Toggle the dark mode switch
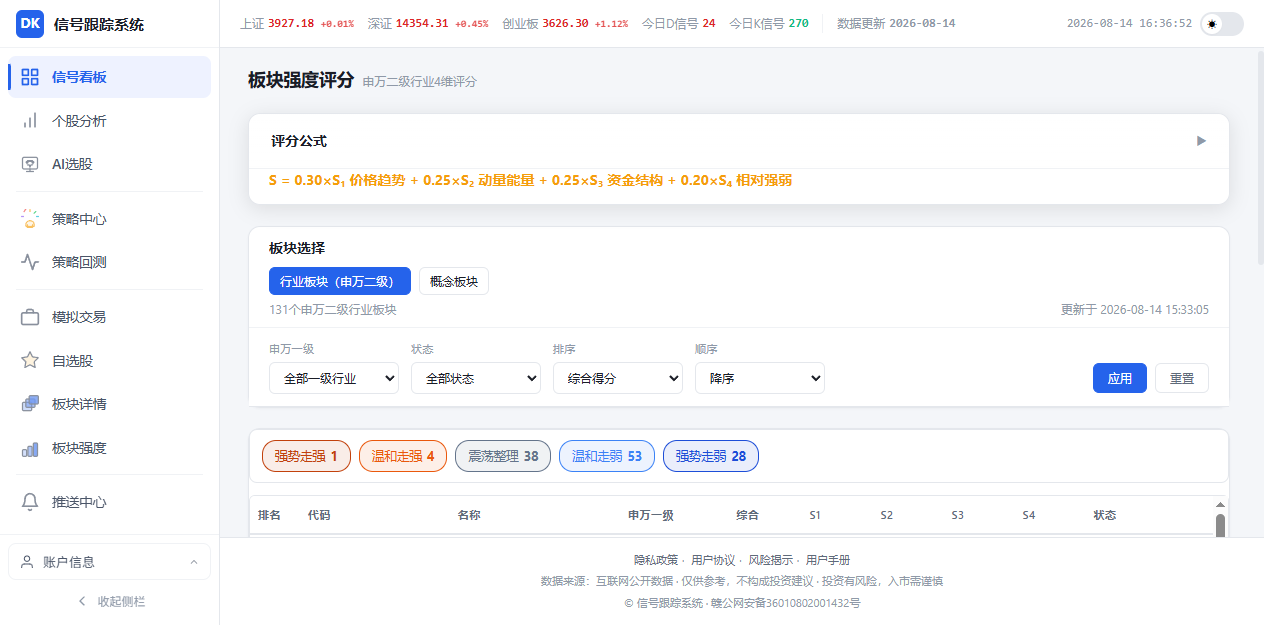1264x625 pixels. [1221, 24]
